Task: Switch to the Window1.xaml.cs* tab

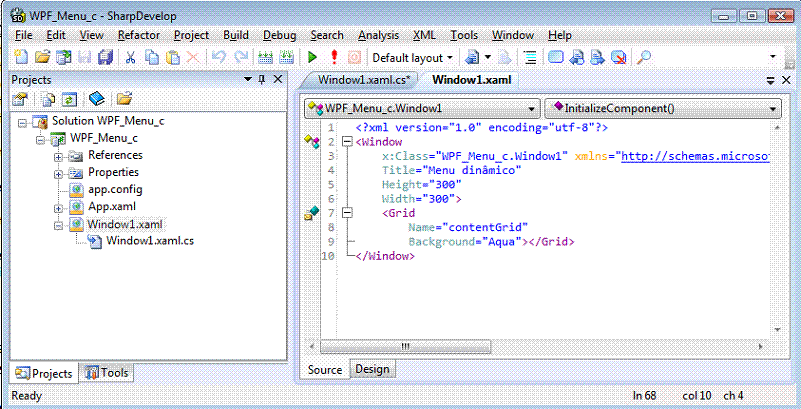Action: tap(364, 80)
